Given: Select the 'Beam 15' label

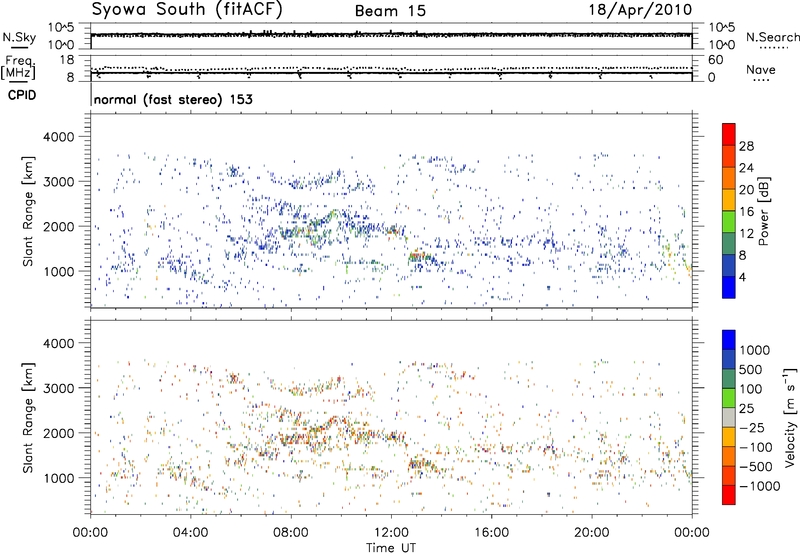Looking at the screenshot, I should click(x=390, y=11).
